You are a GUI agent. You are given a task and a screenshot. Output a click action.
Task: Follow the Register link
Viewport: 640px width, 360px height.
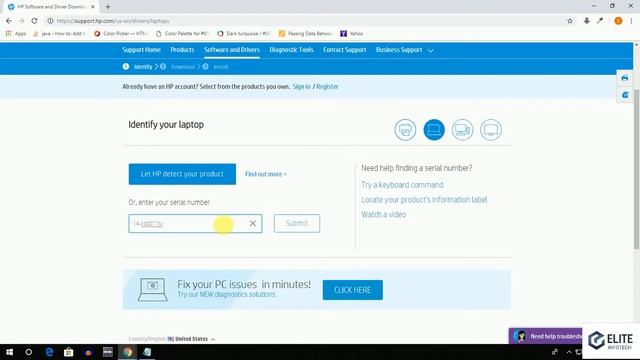click(327, 87)
